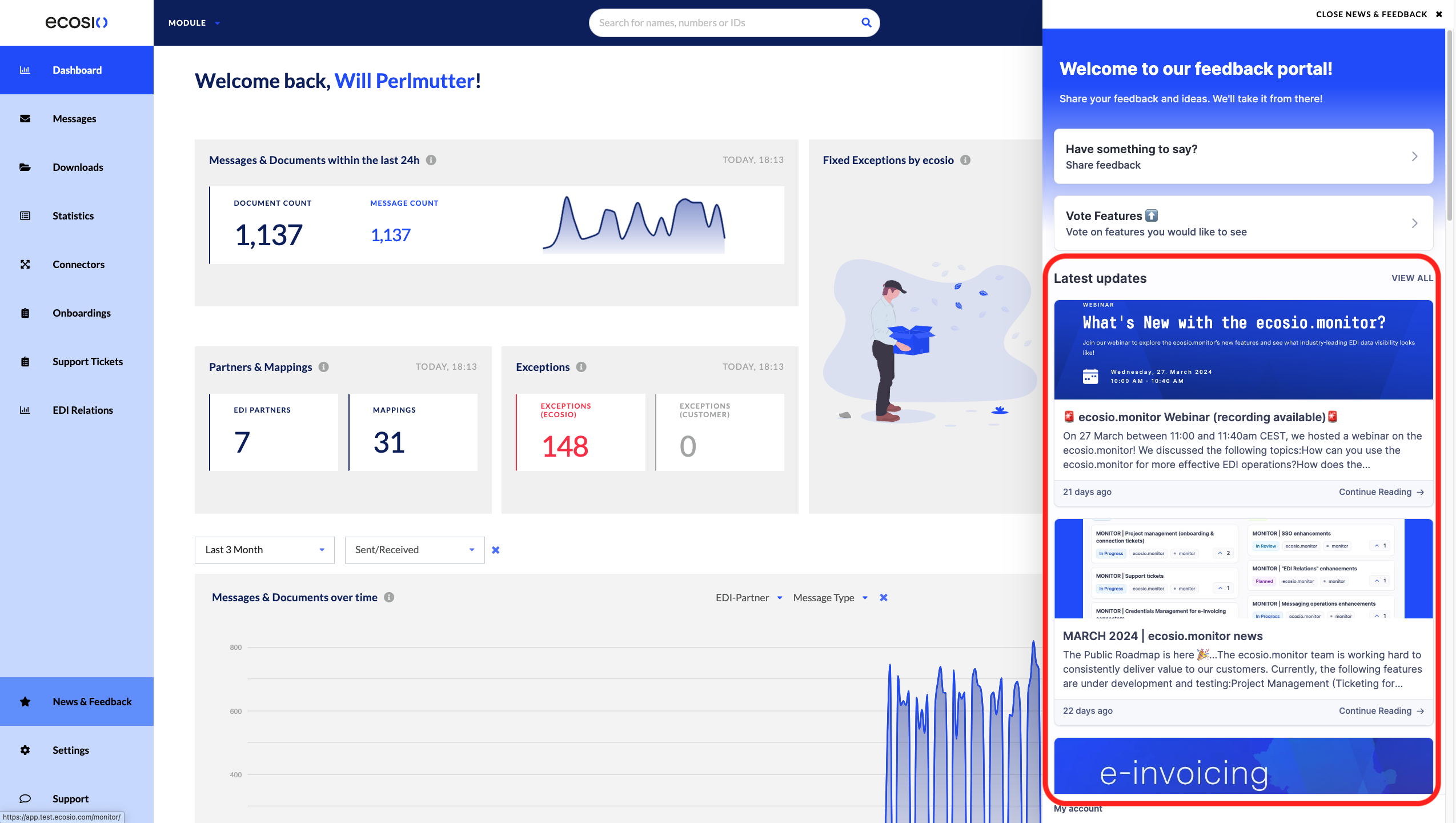Viewport: 1456px width, 823px height.
Task: Show info for Messages & Documents within last 24h
Action: click(x=431, y=160)
